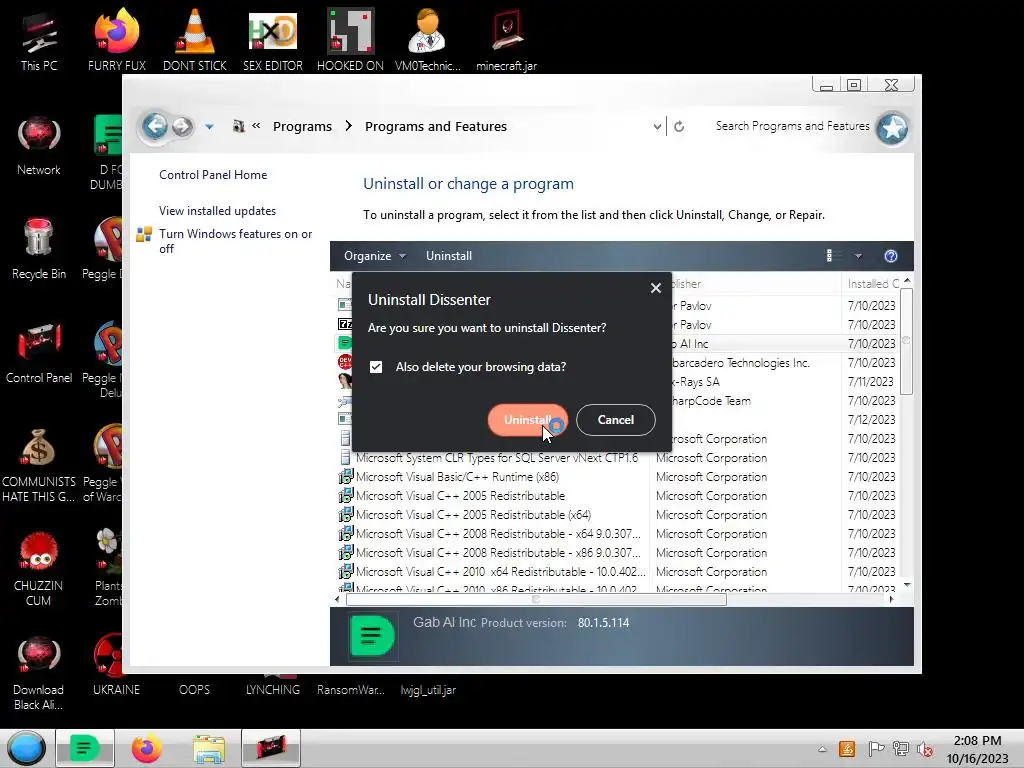Open the VM0Technic desktop icon
The width and height of the screenshot is (1024, 768).
click(428, 40)
